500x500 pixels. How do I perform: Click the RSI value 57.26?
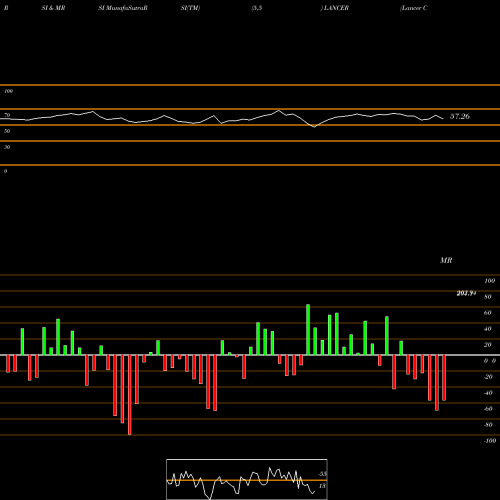click(x=460, y=116)
